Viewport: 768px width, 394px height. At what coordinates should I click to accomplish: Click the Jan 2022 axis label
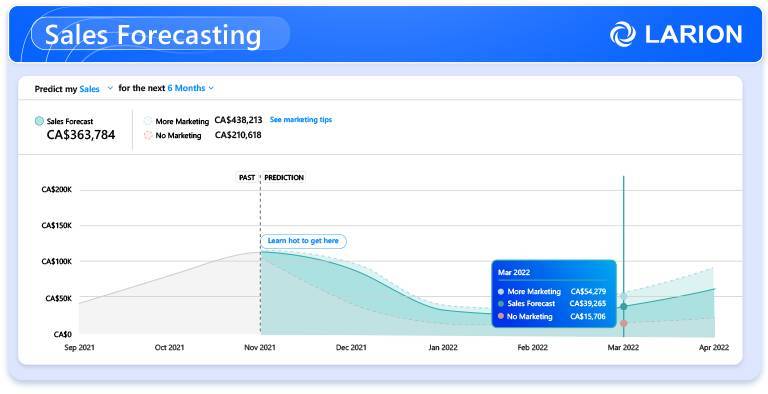click(x=443, y=347)
